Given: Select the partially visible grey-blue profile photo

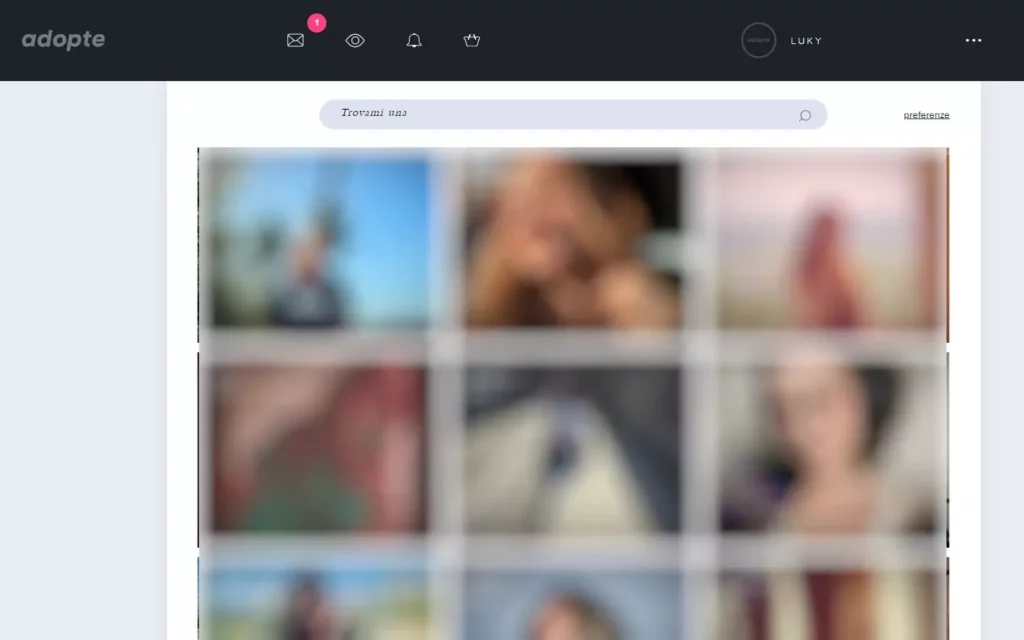Looking at the screenshot, I should (573, 603).
